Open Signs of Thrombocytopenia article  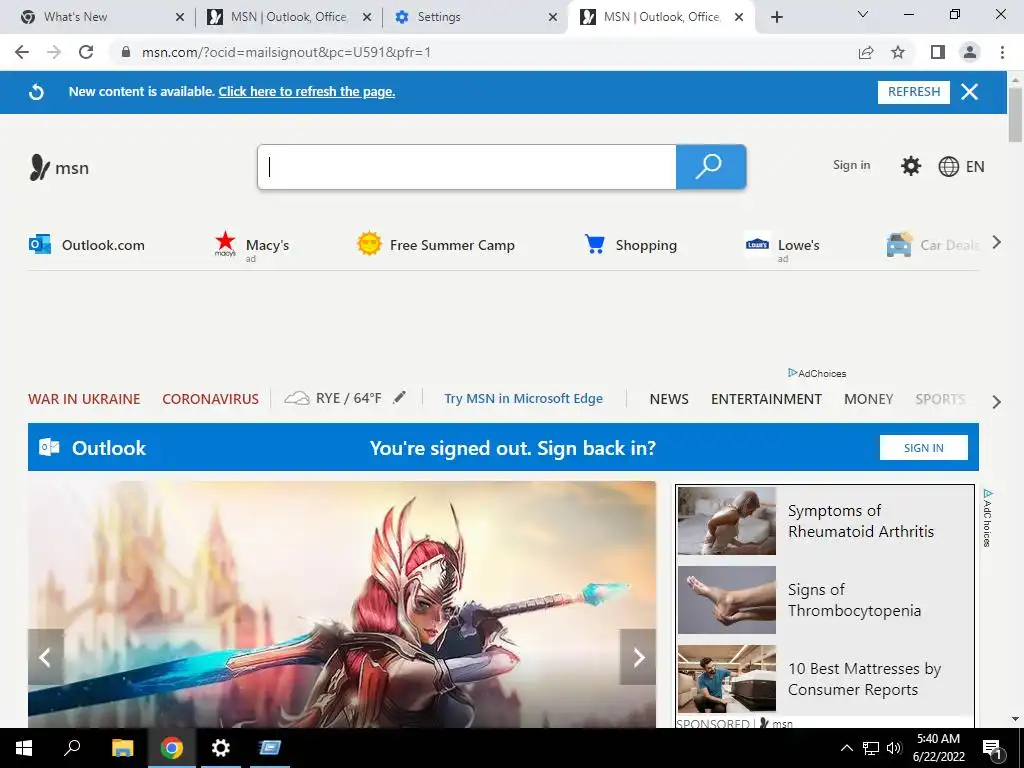(854, 600)
